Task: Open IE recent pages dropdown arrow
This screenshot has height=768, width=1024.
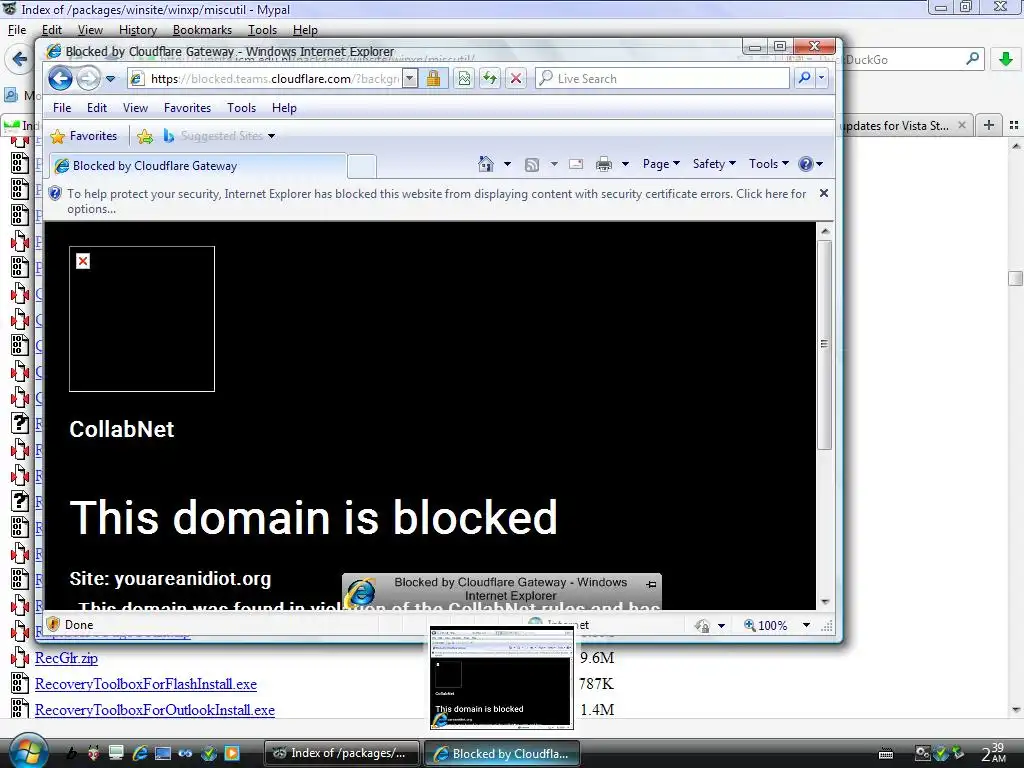Action: [110, 79]
